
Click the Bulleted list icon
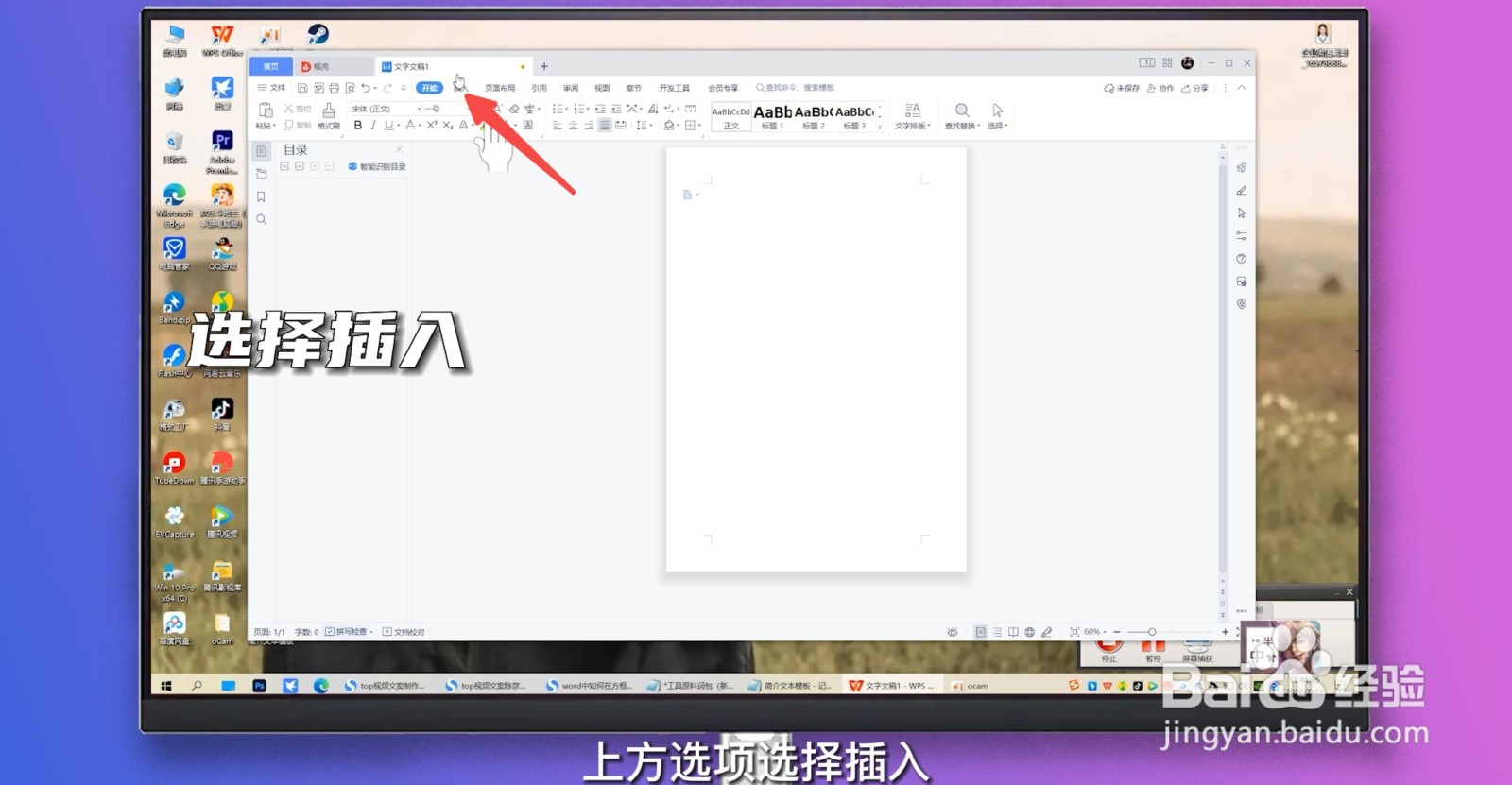(x=558, y=109)
